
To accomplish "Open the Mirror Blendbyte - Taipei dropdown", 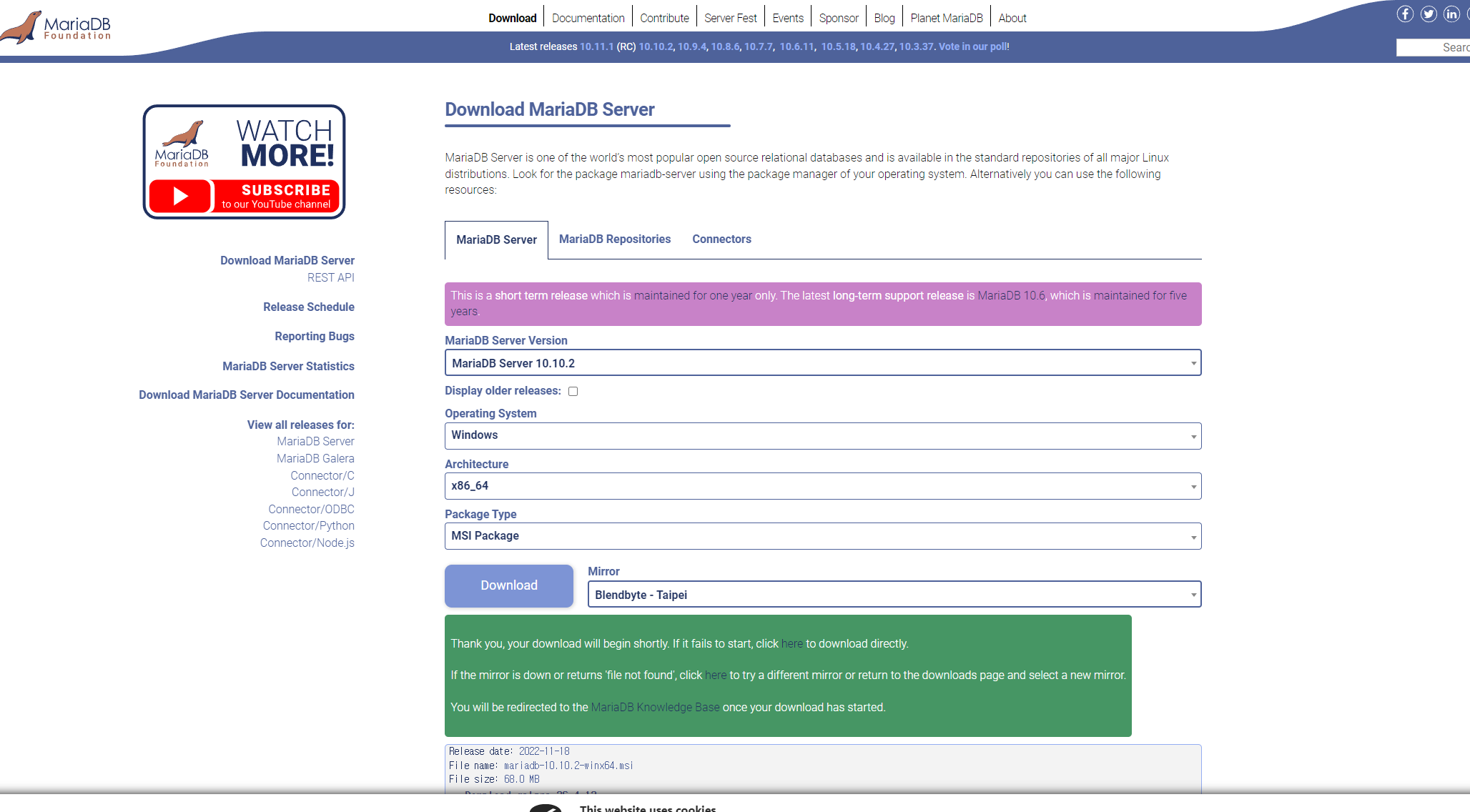I will coord(894,595).
